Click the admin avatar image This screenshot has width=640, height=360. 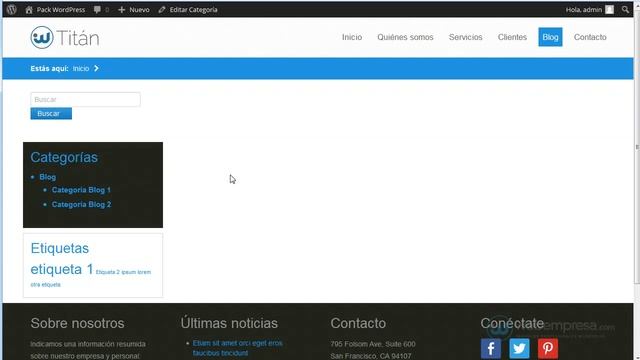(609, 9)
